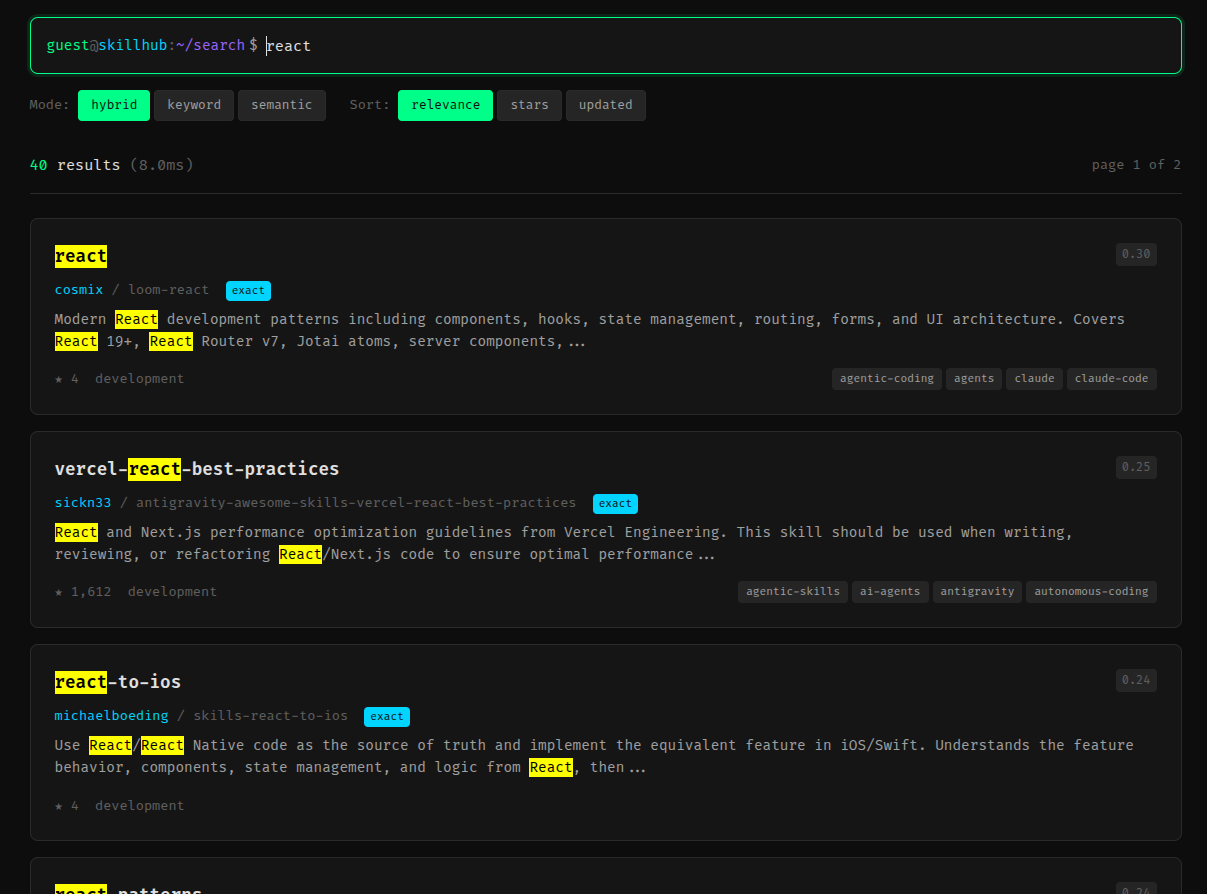
Task: Click the star icon on the react result
Action: coord(58,378)
